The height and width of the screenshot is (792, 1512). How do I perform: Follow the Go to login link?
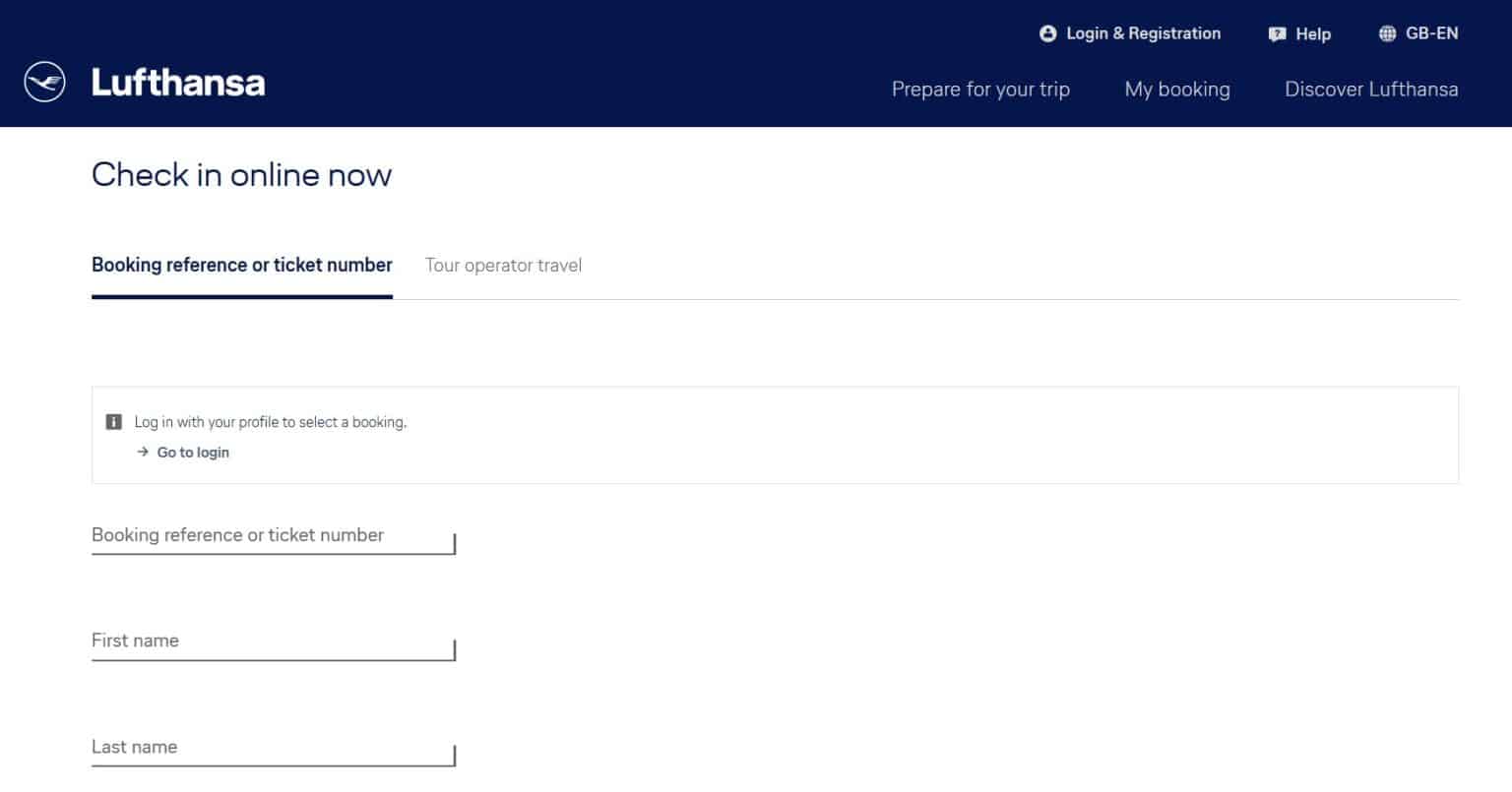pyautogui.click(x=193, y=452)
